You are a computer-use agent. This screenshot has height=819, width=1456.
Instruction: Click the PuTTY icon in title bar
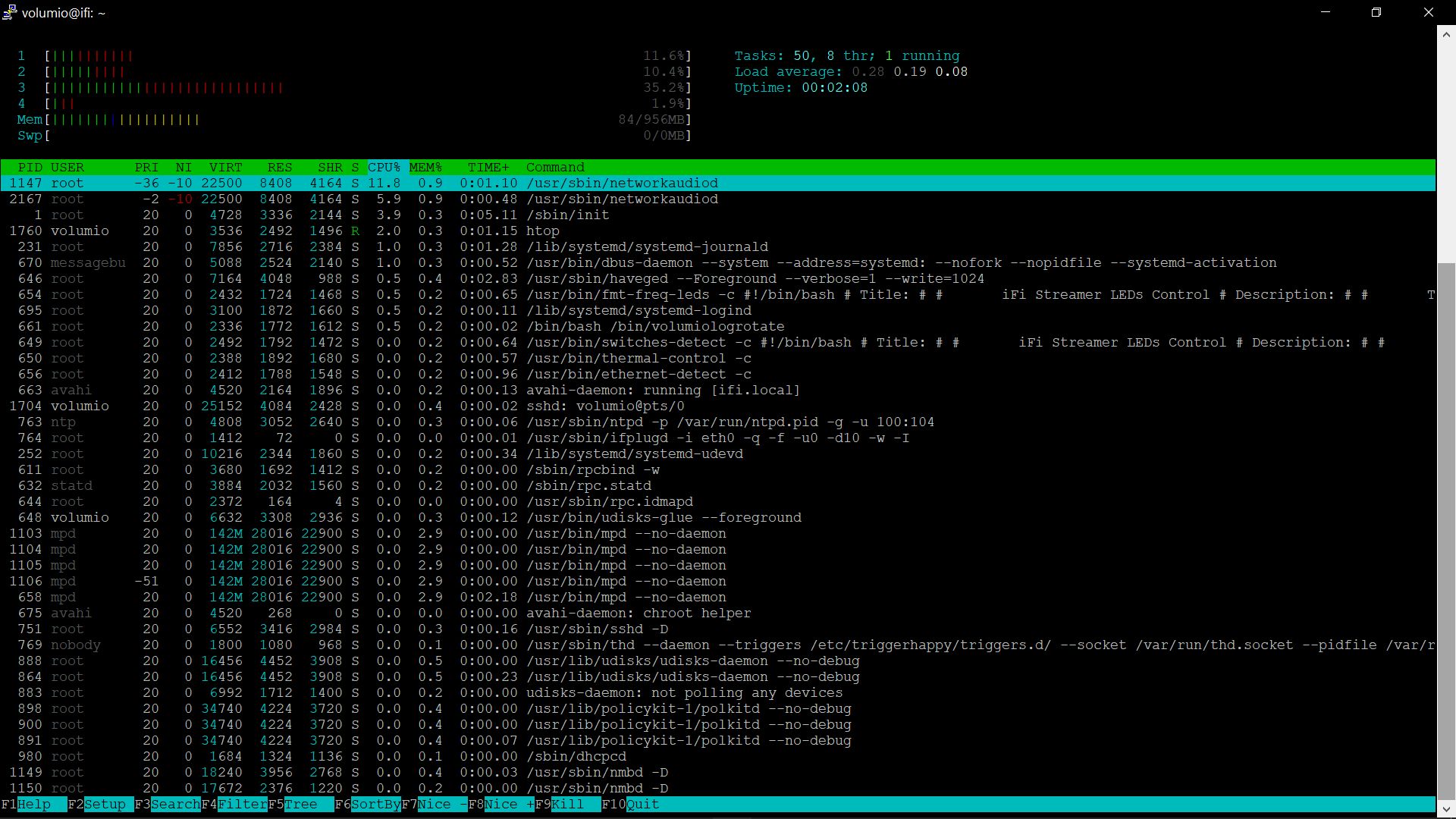click(10, 12)
